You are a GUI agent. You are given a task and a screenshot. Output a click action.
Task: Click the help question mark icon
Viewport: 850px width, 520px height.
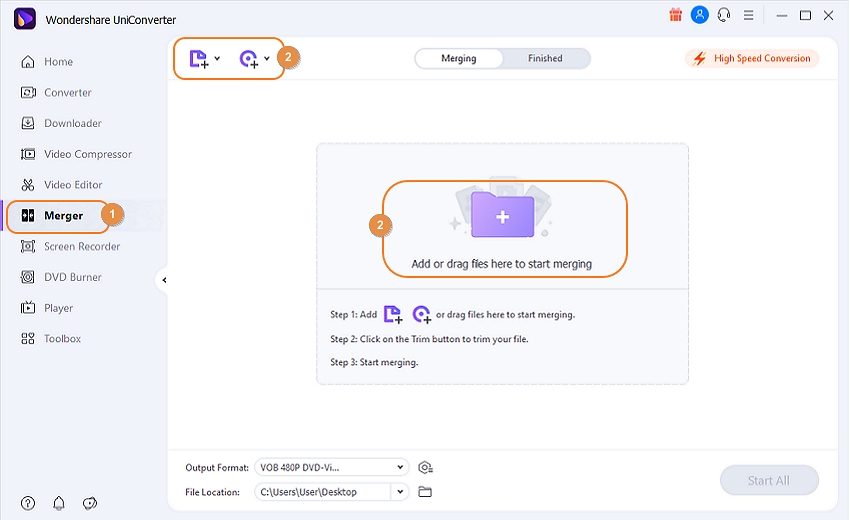(28, 503)
